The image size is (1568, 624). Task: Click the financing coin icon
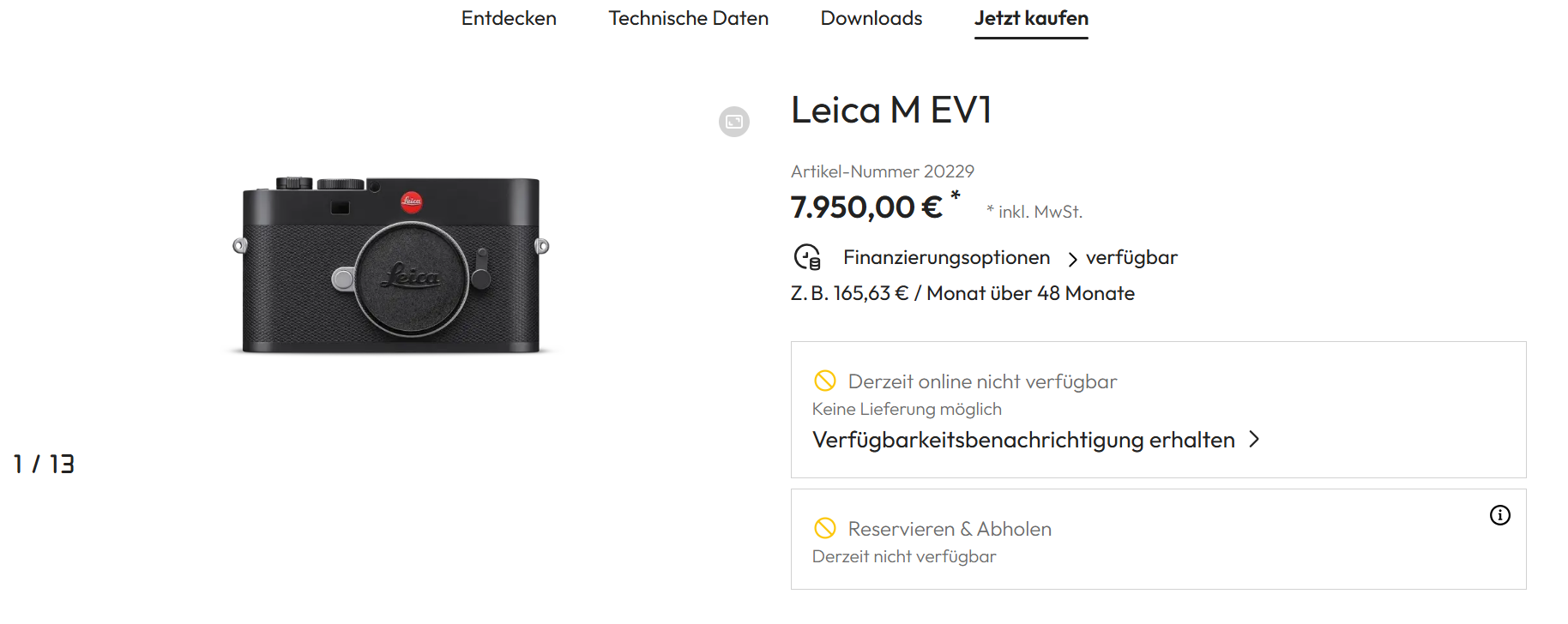point(807,257)
